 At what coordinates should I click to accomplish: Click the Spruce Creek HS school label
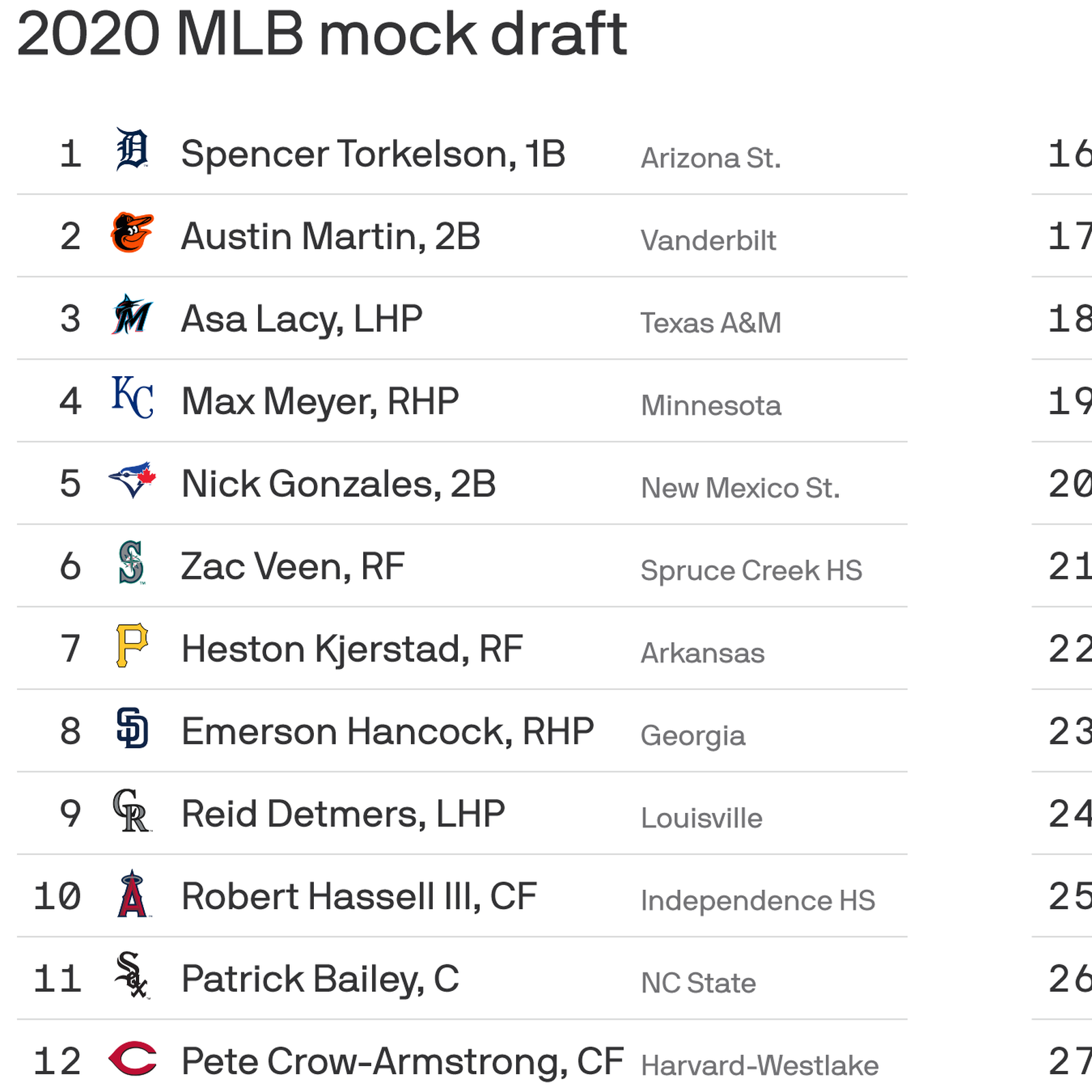click(x=751, y=571)
